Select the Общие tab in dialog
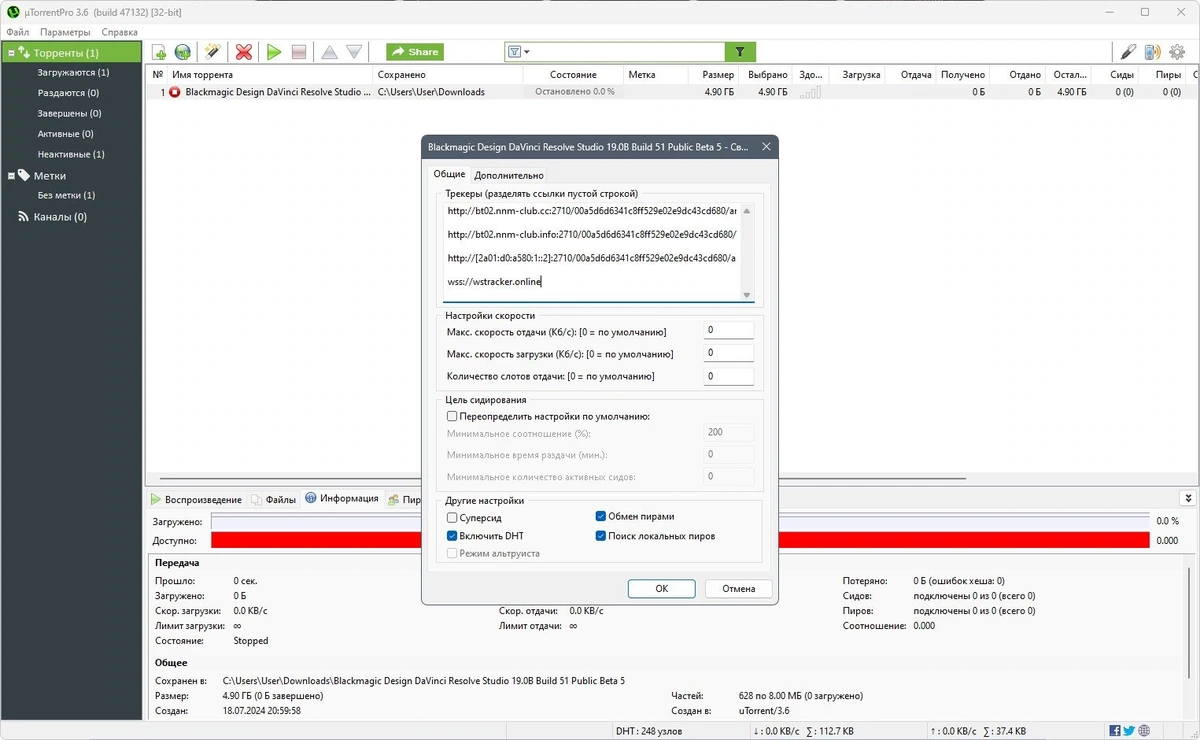1200x740 pixels. click(x=449, y=174)
